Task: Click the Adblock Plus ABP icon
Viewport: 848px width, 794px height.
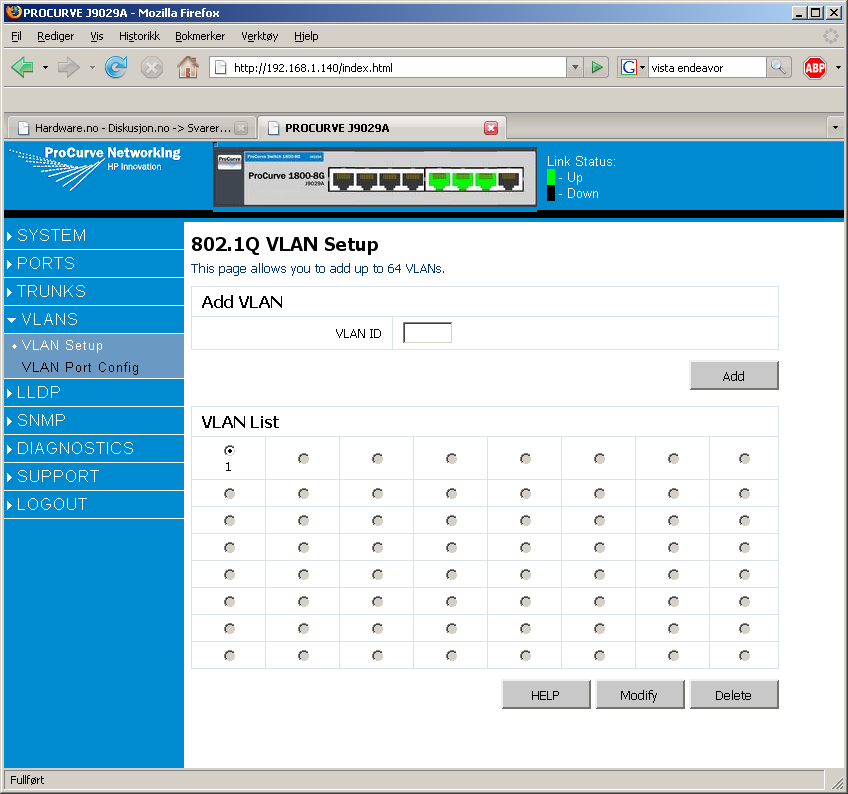Action: coord(814,68)
